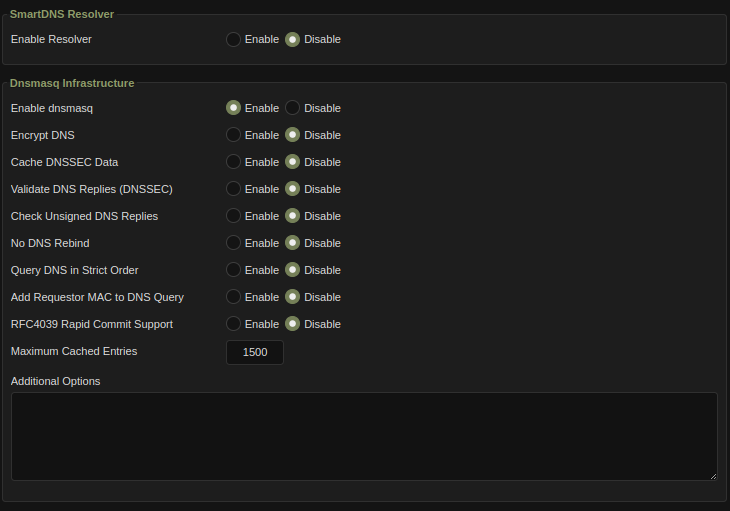Select Disable for Encrypt DNS

(x=292, y=135)
